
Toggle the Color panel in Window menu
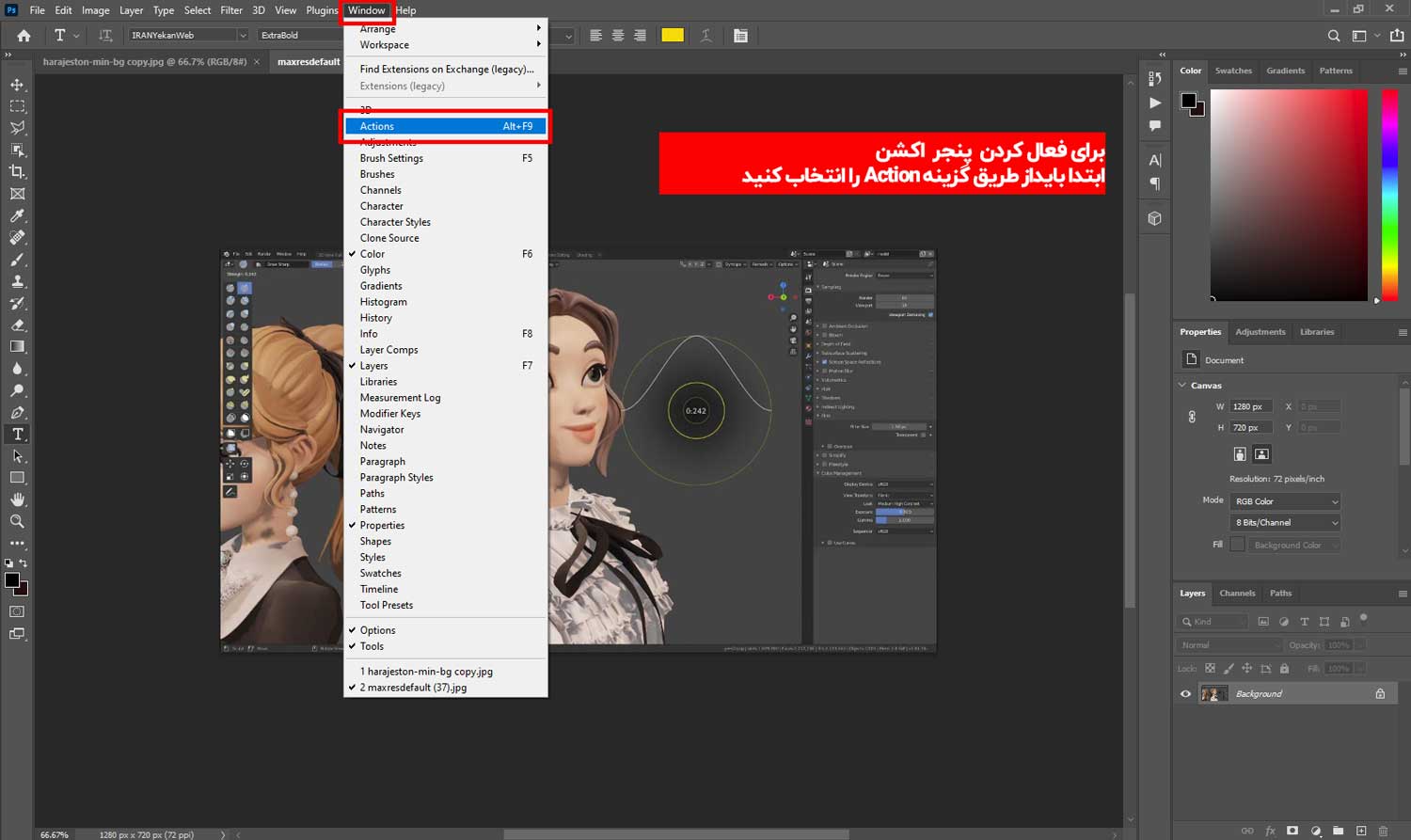[x=446, y=254]
